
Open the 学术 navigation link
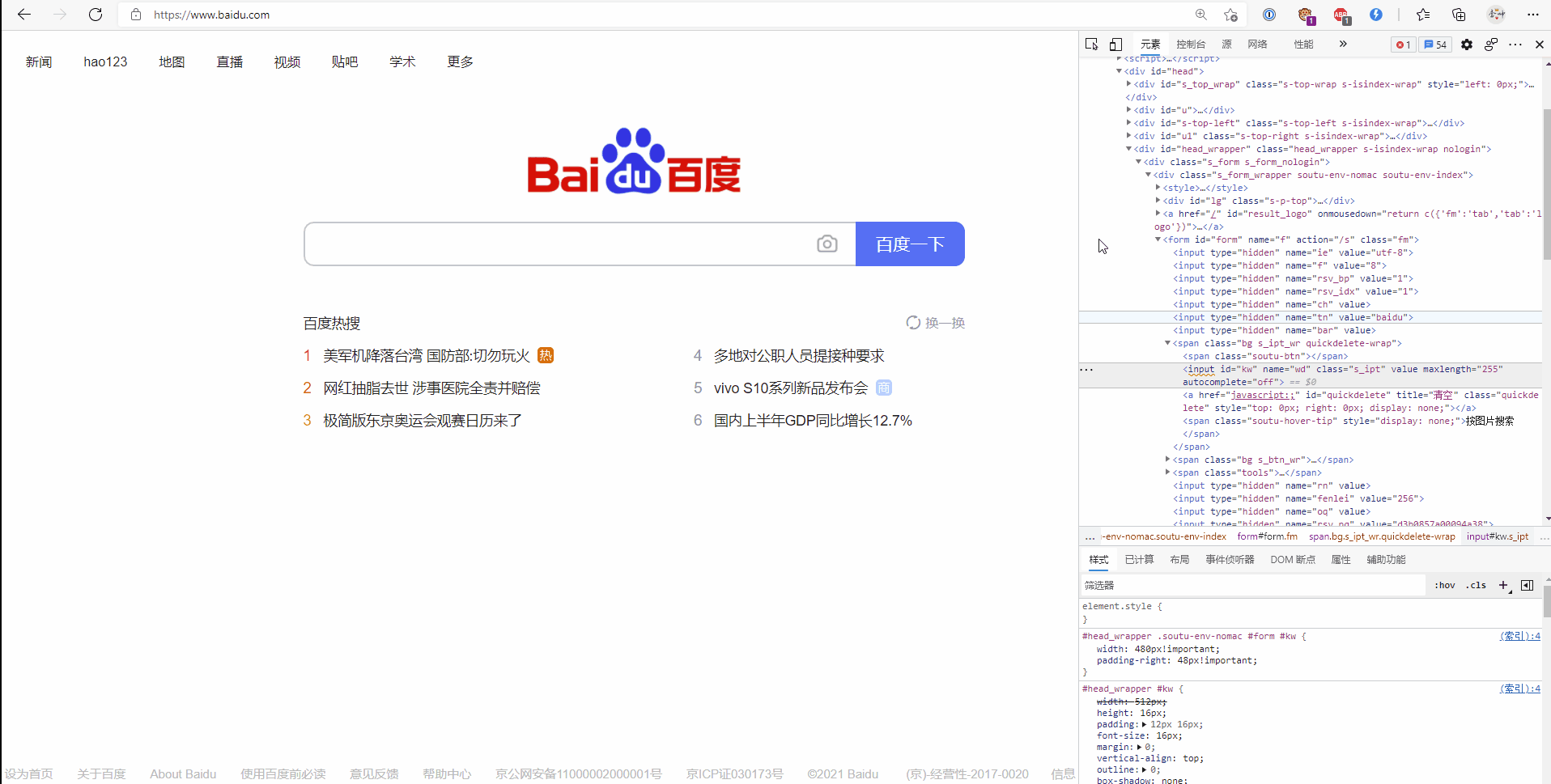click(402, 61)
